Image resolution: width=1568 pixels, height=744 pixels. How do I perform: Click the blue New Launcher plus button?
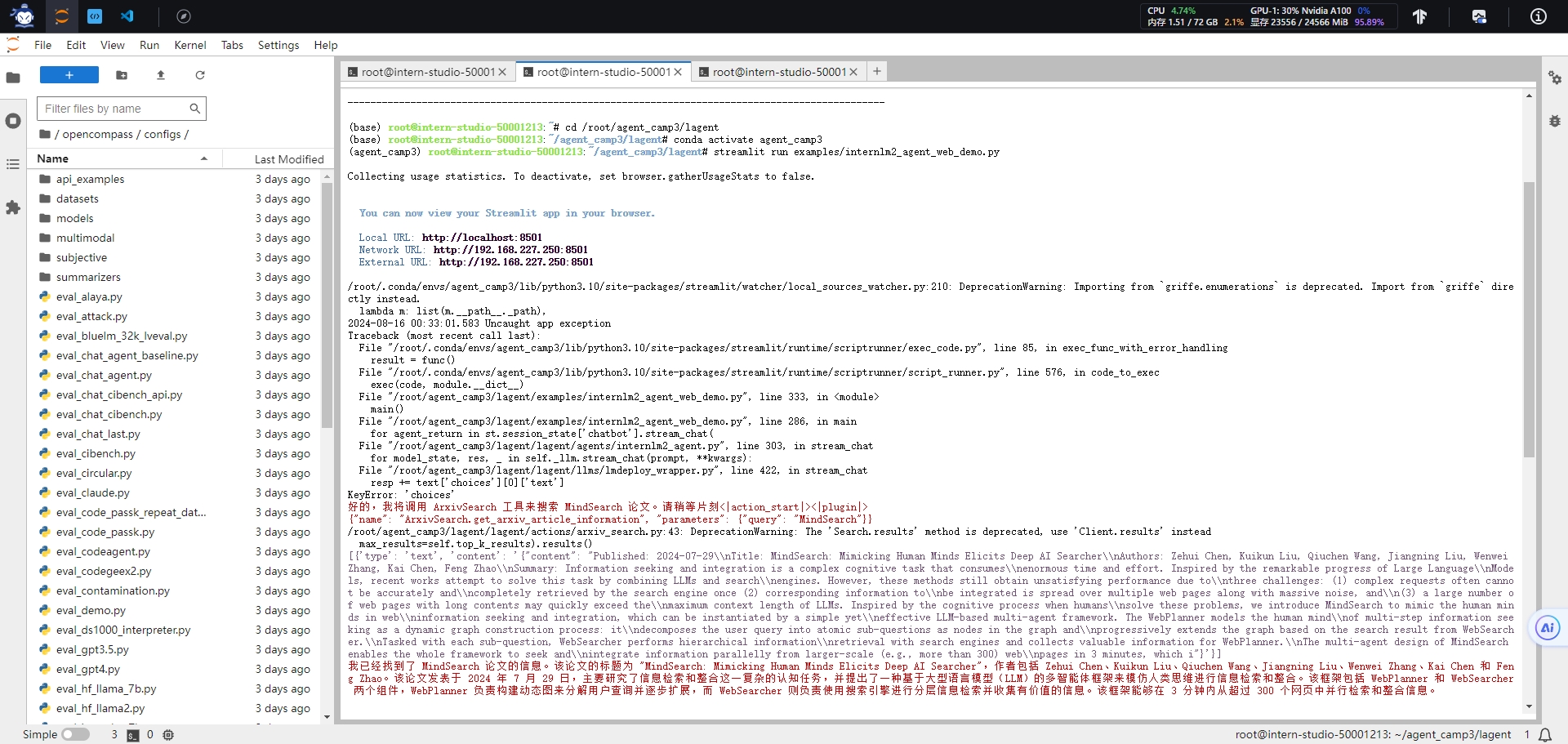69,75
